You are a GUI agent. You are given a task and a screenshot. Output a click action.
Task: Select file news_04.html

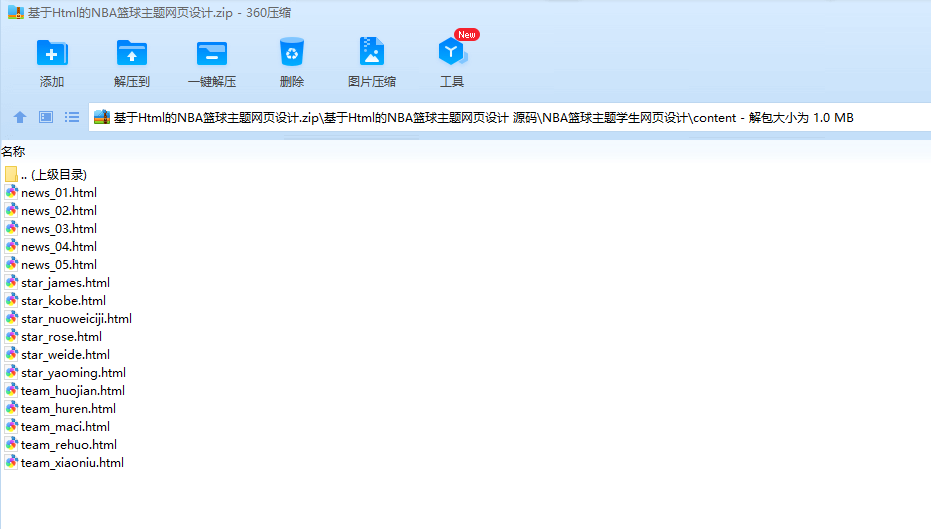[51, 247]
